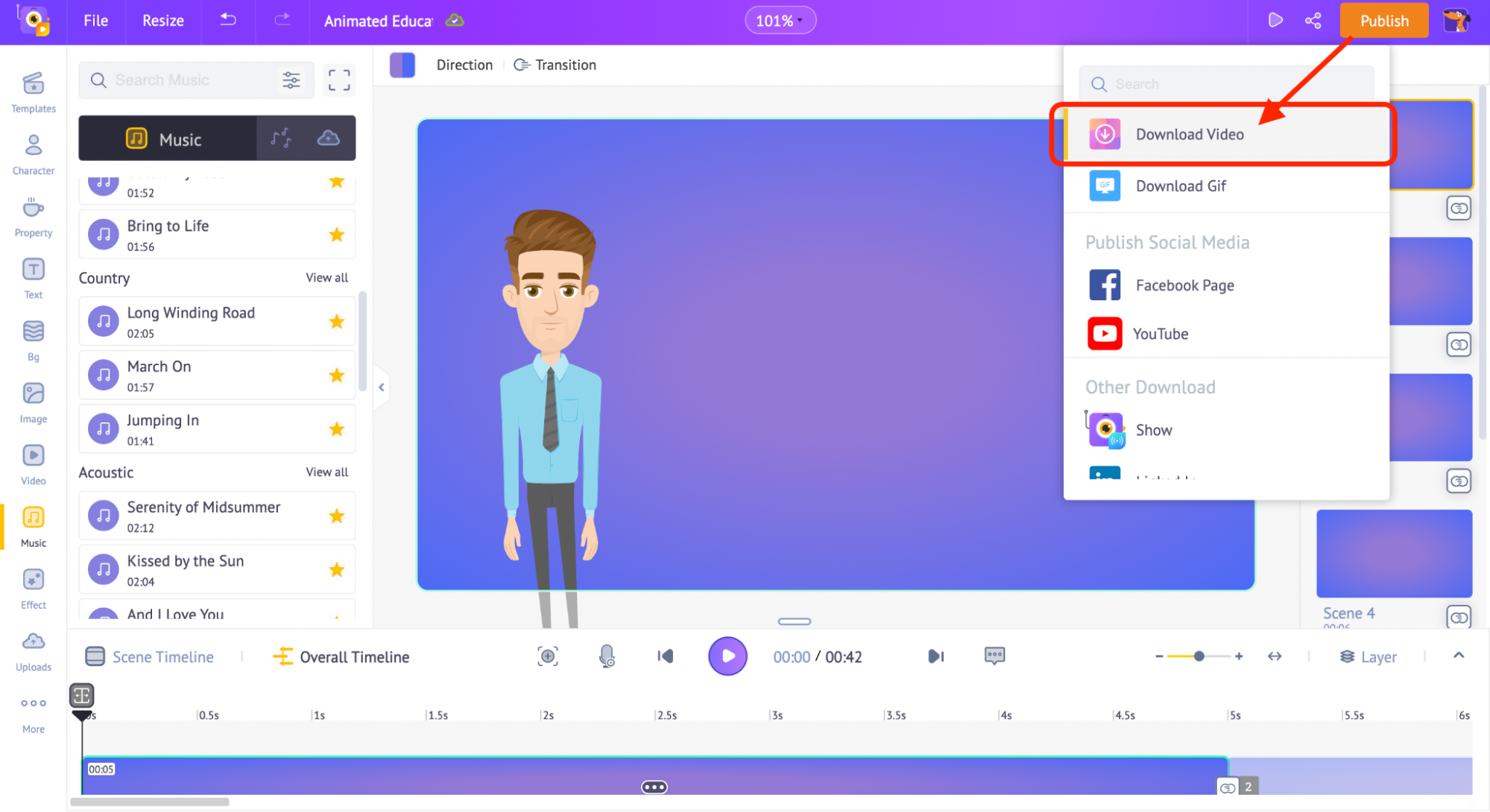Click play button to preview
1490x812 pixels.
[x=728, y=656]
